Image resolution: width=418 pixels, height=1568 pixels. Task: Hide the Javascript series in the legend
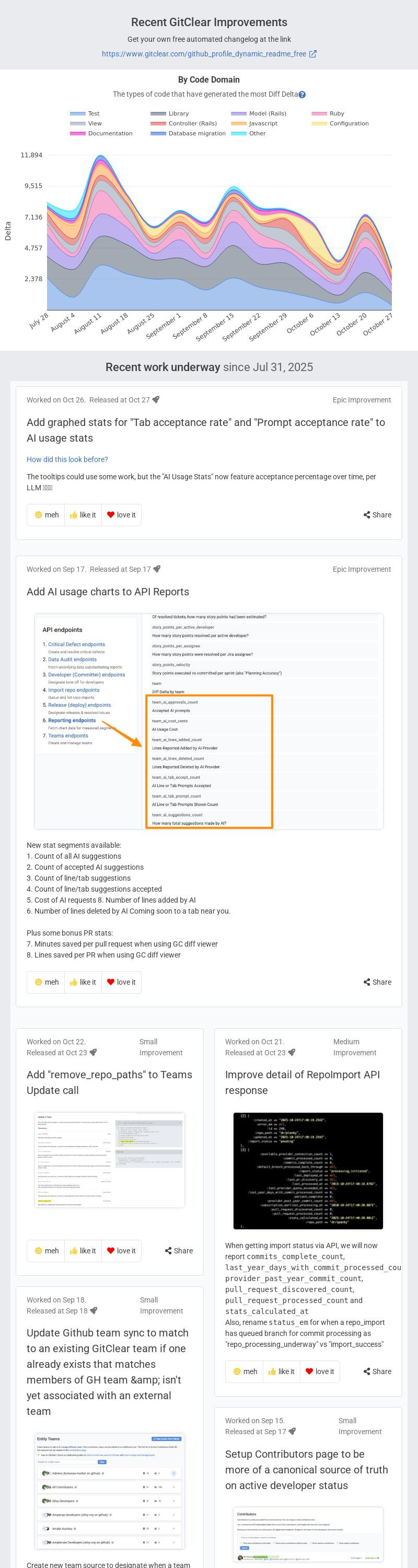point(254,123)
